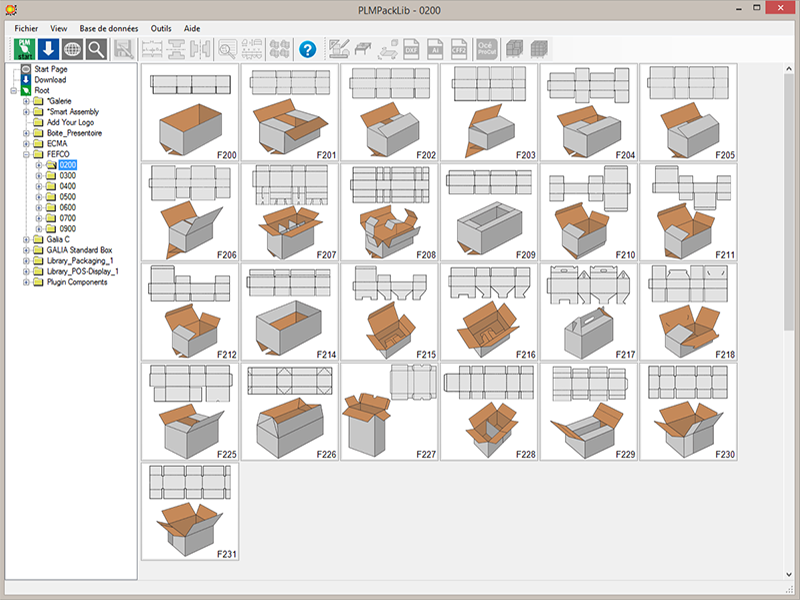The height and width of the screenshot is (600, 800).
Task: Click the blue Download arrow toolbar icon
Action: (48, 49)
